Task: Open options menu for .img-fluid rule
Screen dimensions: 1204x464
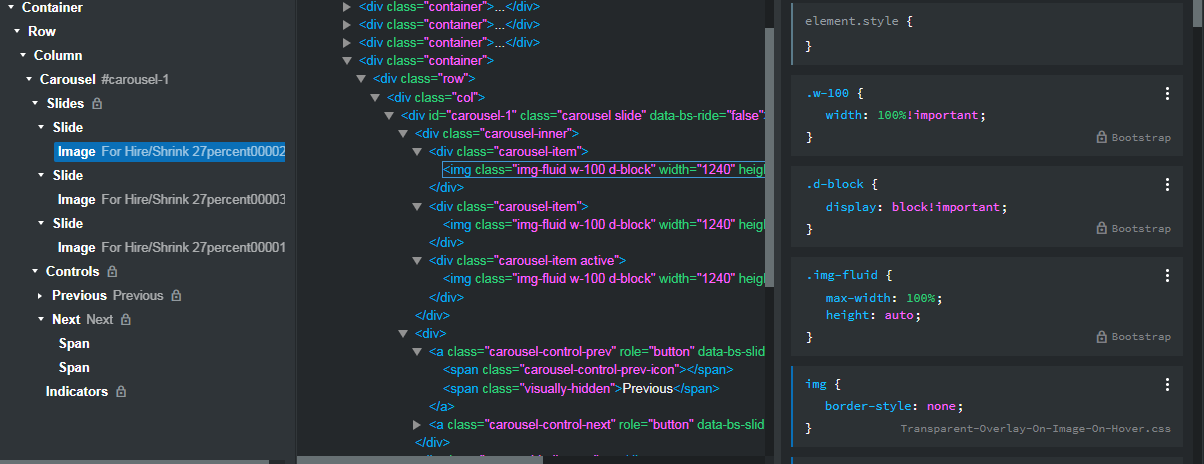Action: point(1167,276)
